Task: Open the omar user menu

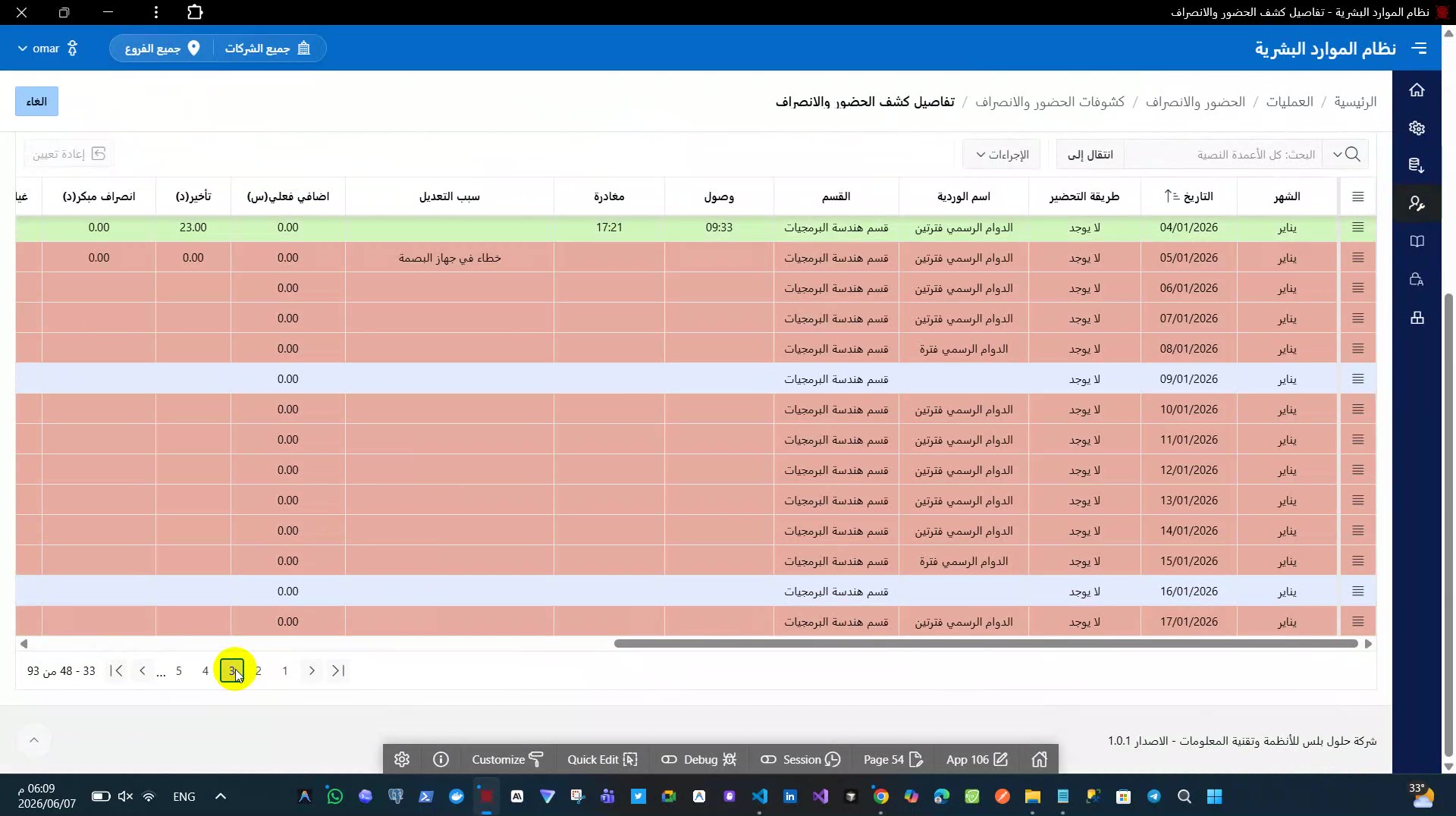Action: tap(47, 49)
